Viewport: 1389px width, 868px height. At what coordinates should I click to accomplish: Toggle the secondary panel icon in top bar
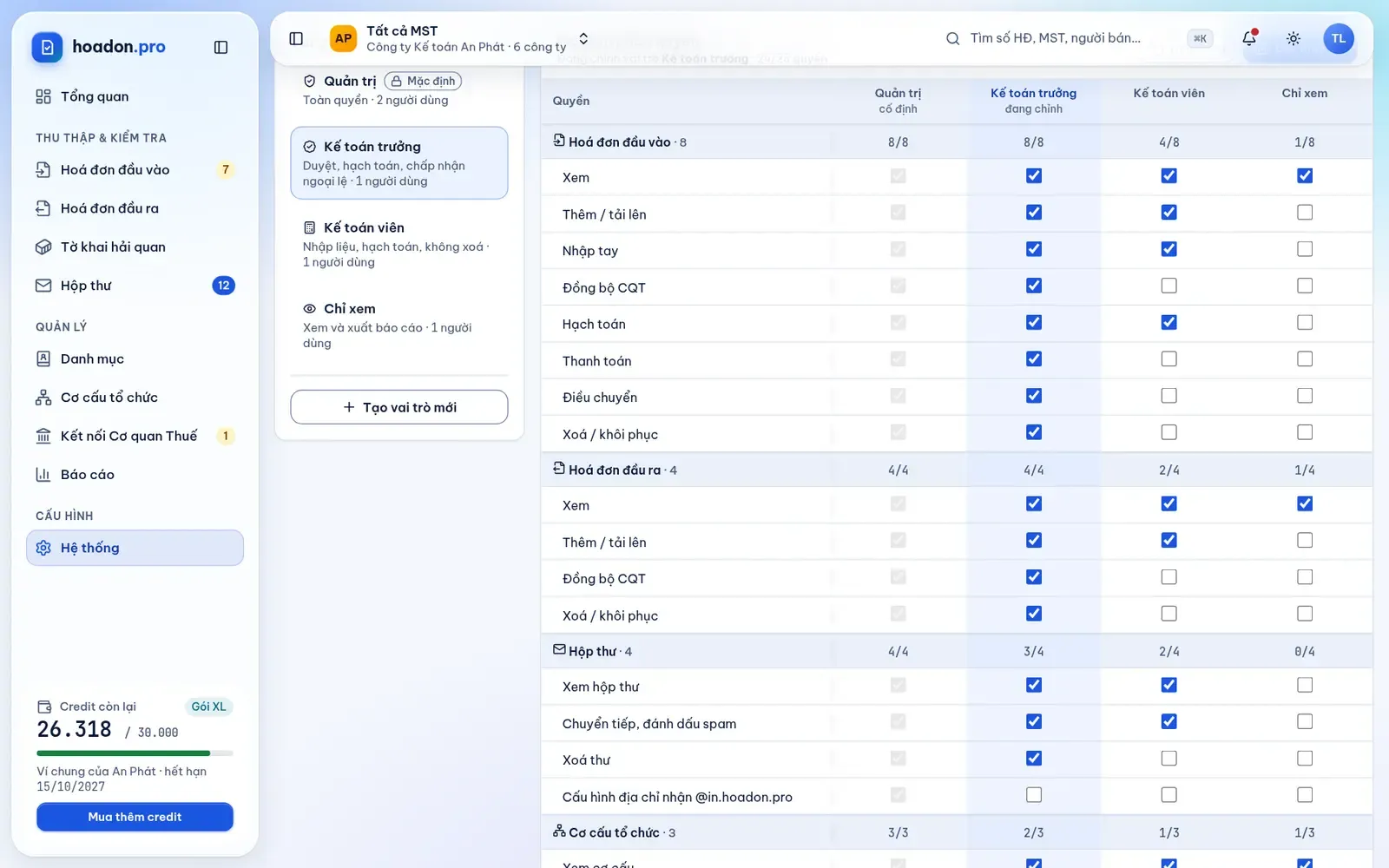coord(296,38)
